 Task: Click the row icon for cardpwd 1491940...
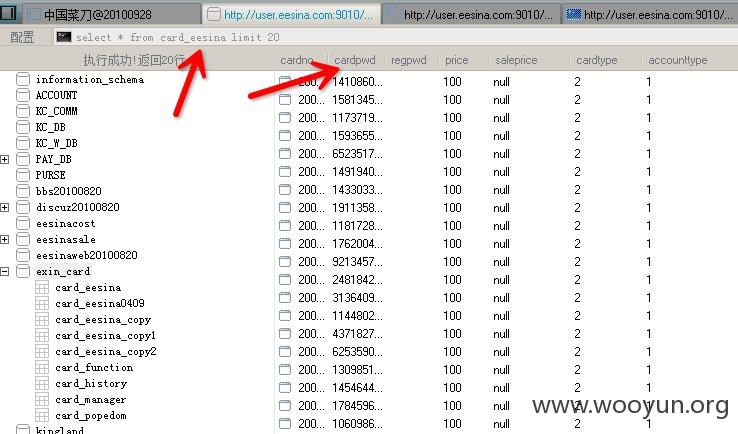(x=285, y=171)
